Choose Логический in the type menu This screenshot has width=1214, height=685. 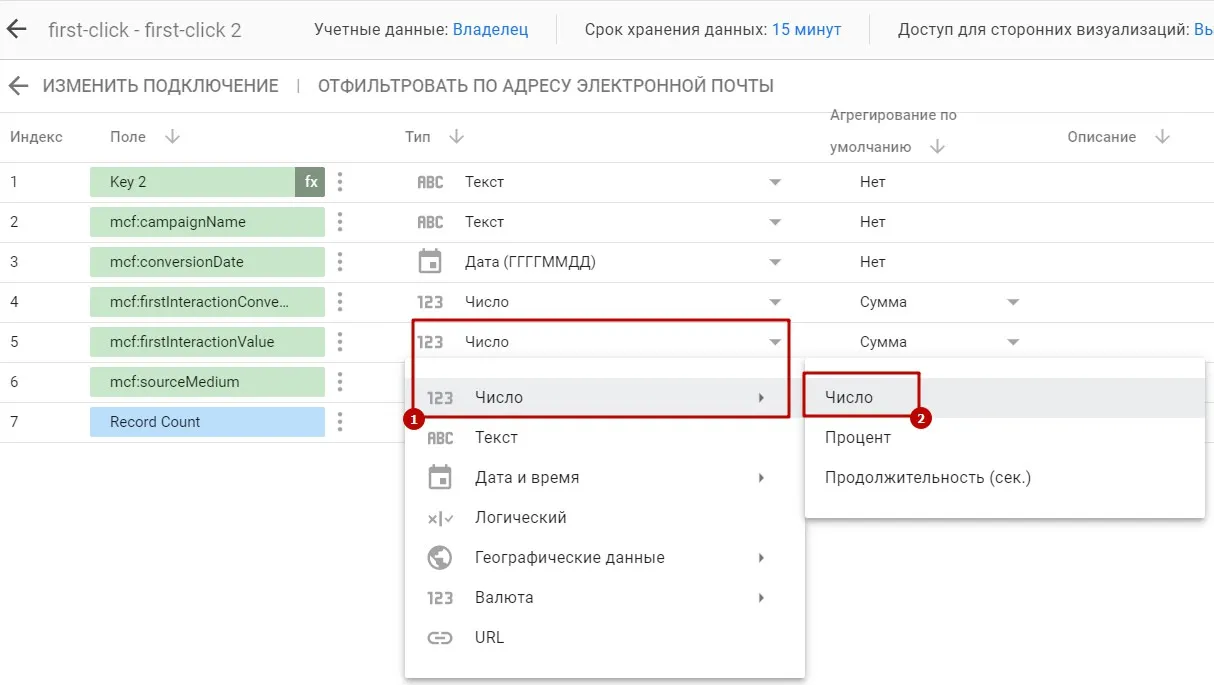(x=605, y=518)
